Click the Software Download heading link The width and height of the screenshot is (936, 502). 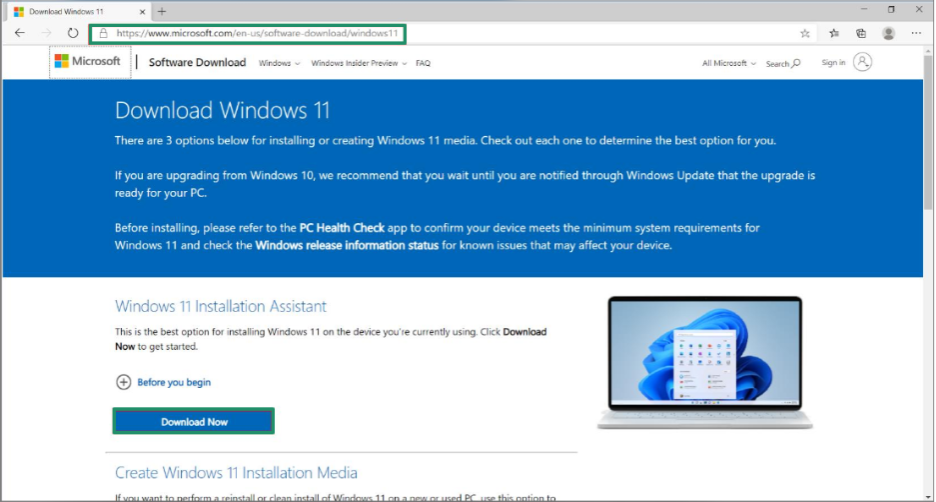coord(197,62)
